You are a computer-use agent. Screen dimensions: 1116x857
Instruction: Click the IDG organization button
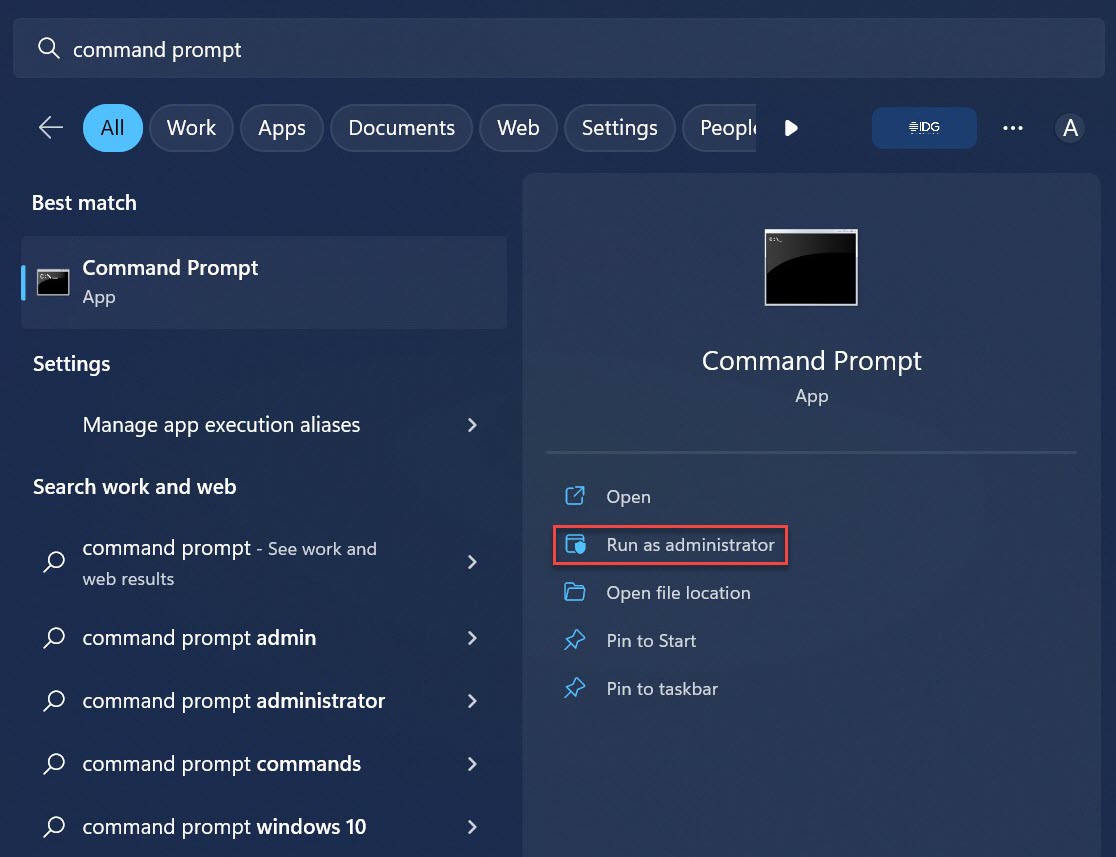coord(924,128)
